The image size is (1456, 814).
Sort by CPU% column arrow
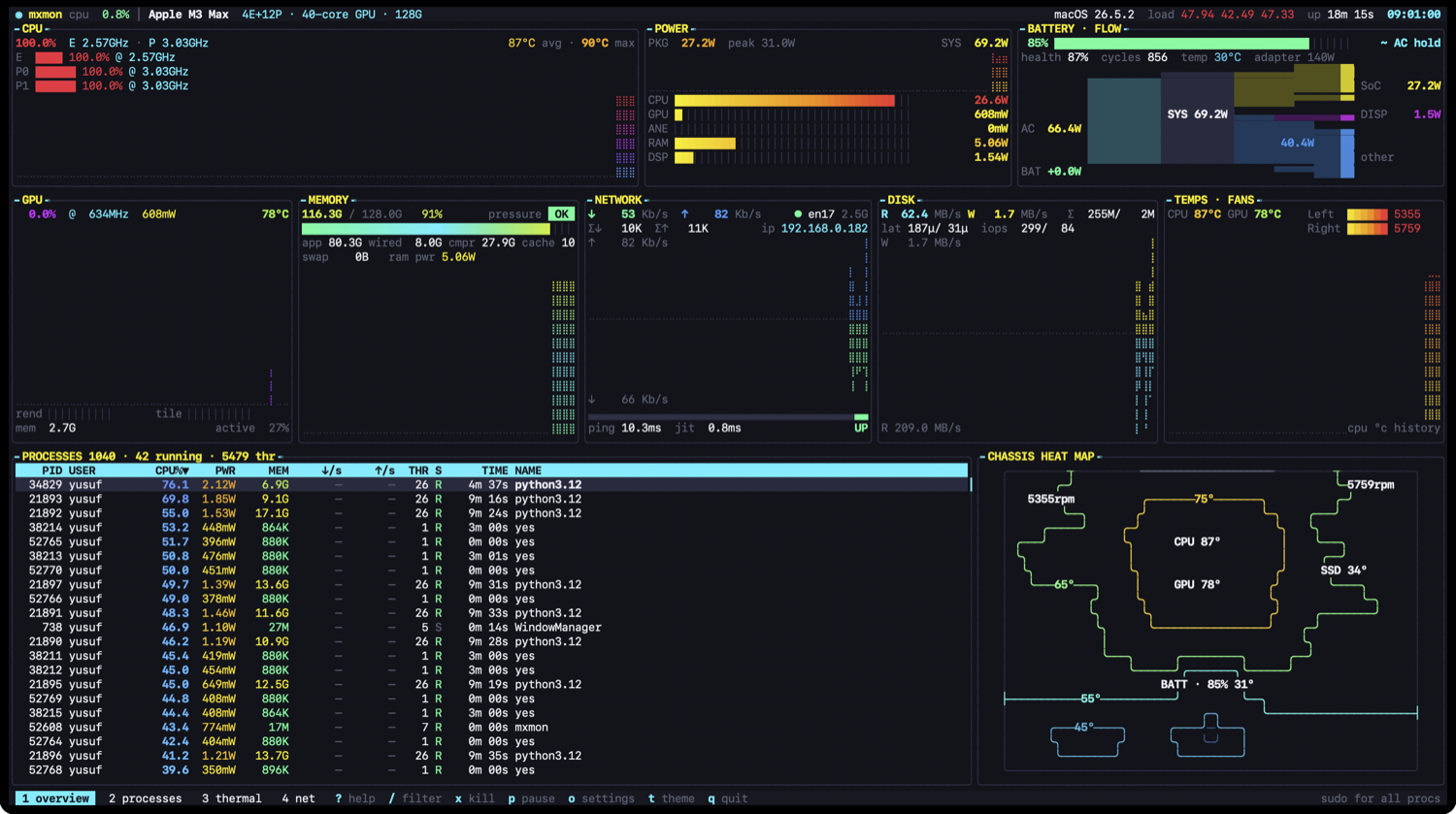pos(185,471)
